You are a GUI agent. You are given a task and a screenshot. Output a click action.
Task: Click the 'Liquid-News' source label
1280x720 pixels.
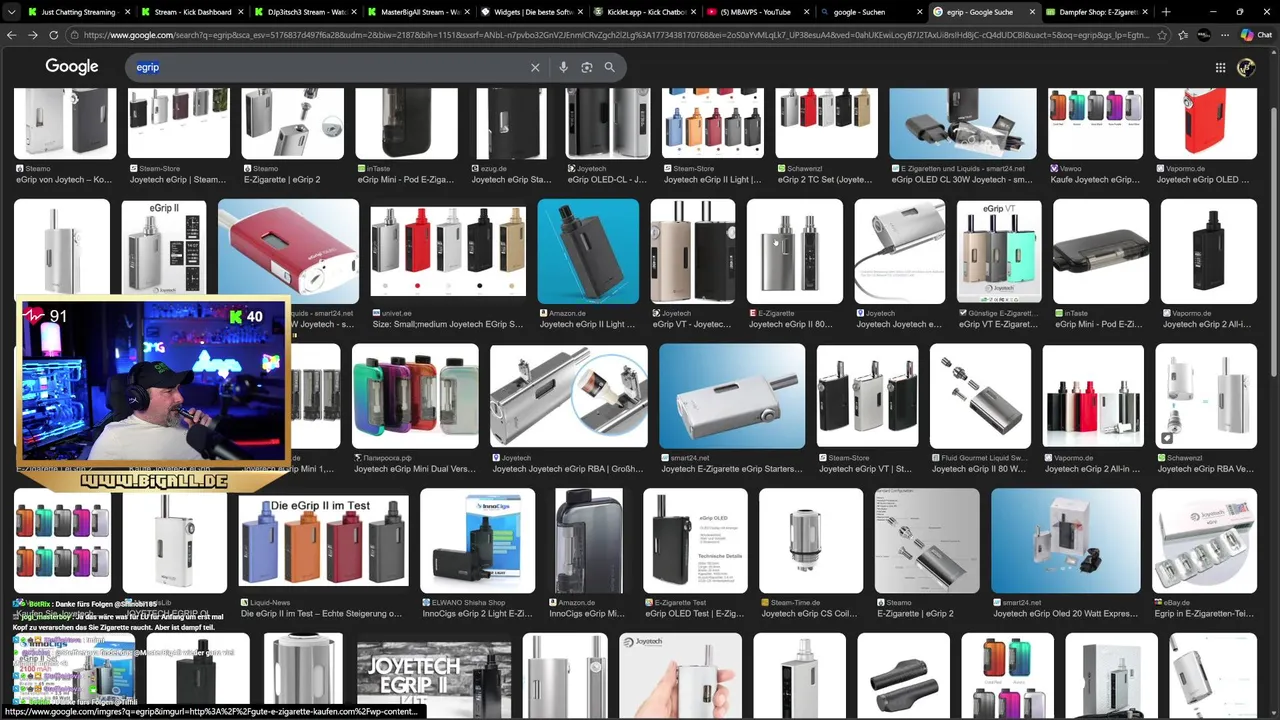[x=269, y=603]
